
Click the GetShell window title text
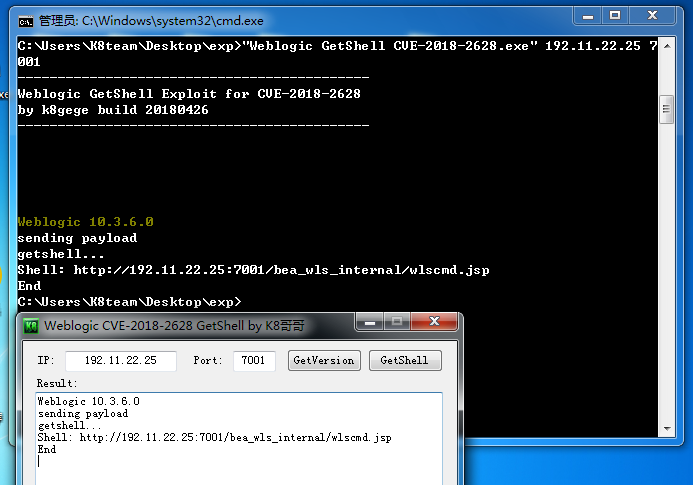pos(174,326)
